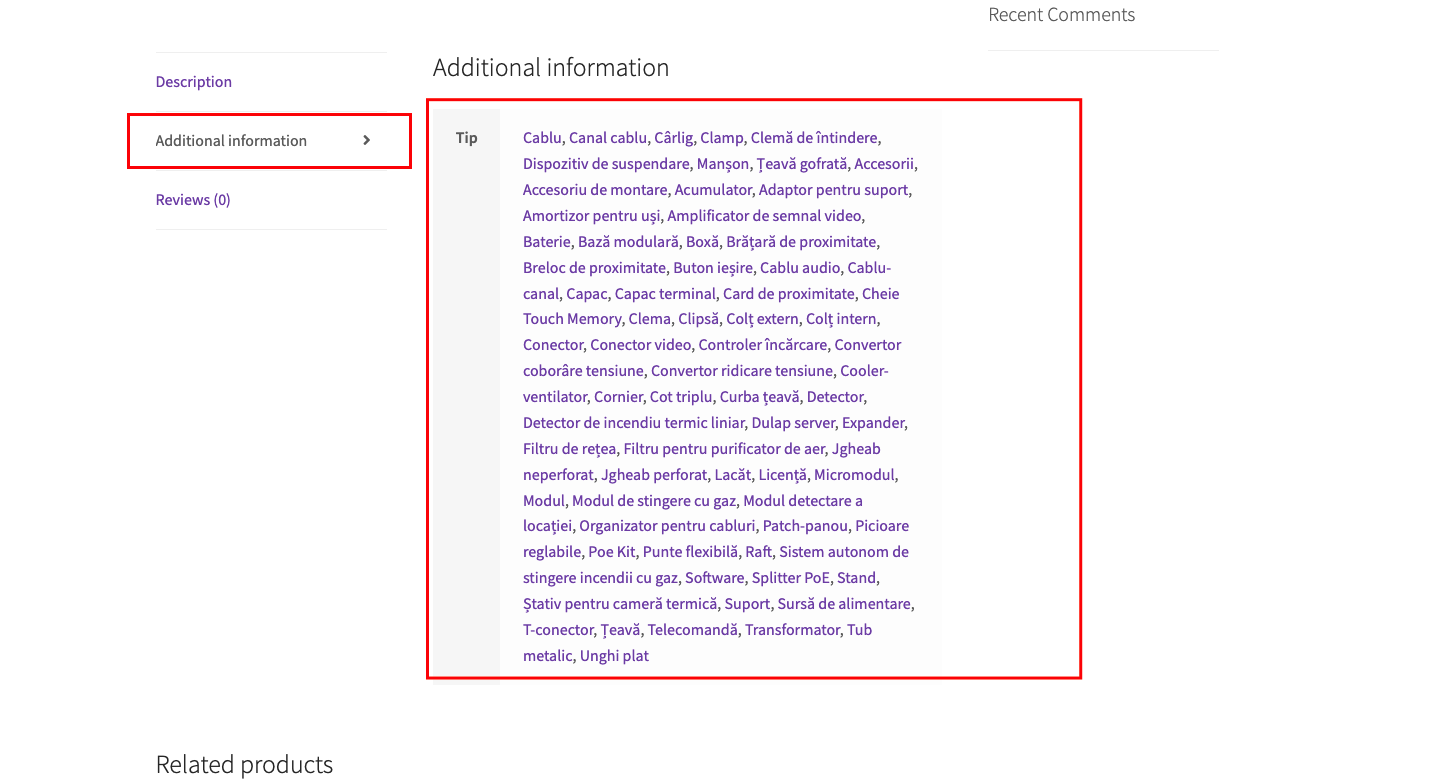Open the Cablu link

point(542,138)
